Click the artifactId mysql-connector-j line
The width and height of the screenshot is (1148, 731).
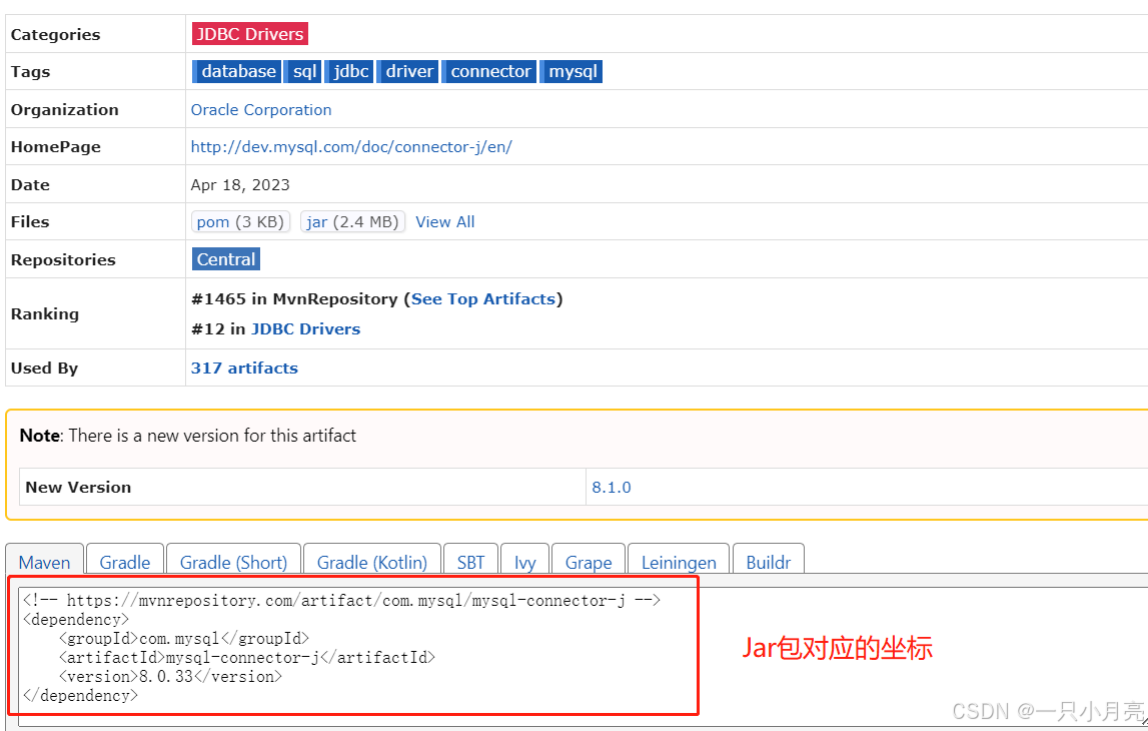[x=247, y=658]
